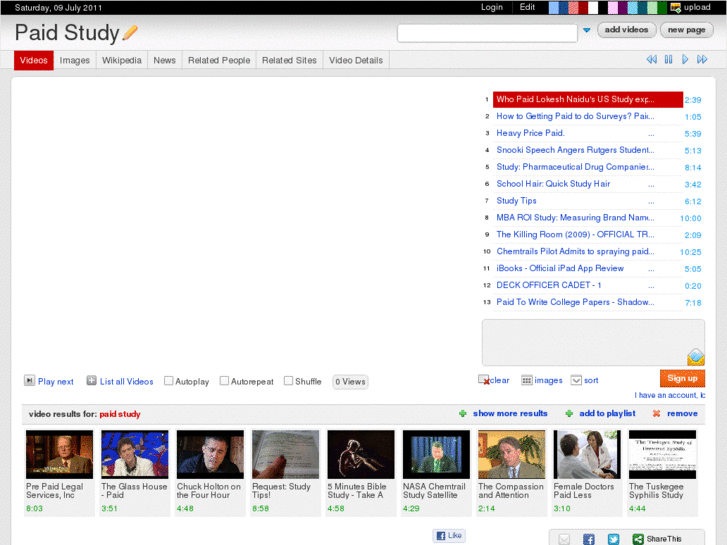Select the light blue color theme swatch

point(554,7)
